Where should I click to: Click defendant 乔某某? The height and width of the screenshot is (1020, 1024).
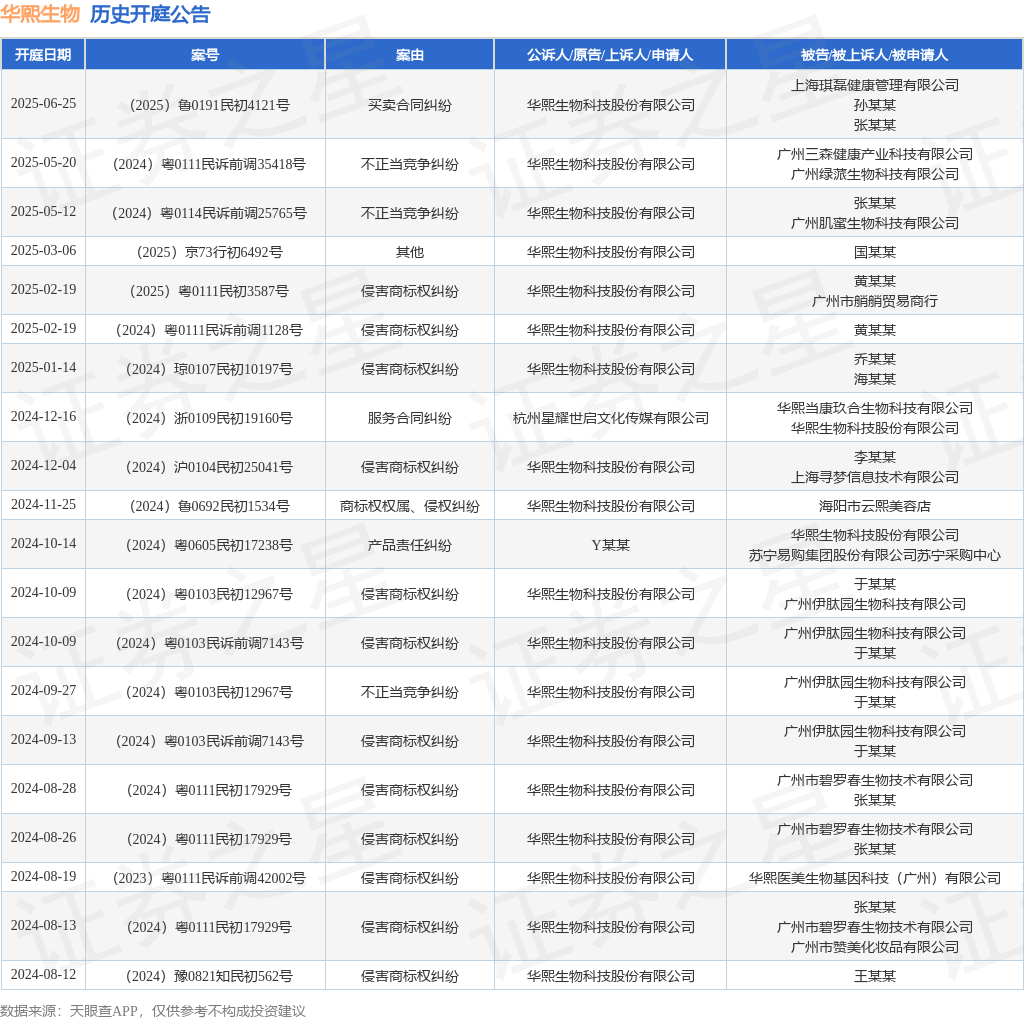coord(874,359)
